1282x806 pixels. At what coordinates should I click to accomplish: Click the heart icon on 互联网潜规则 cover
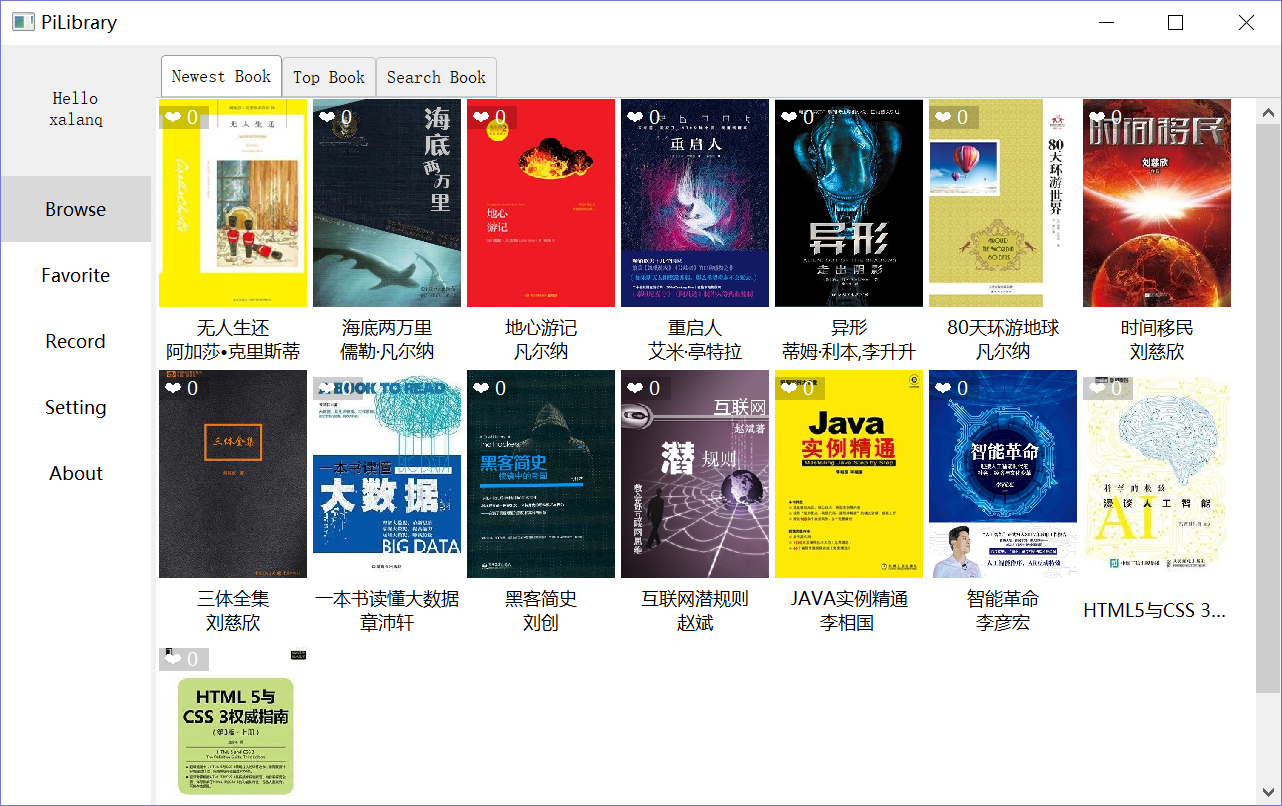tap(635, 388)
